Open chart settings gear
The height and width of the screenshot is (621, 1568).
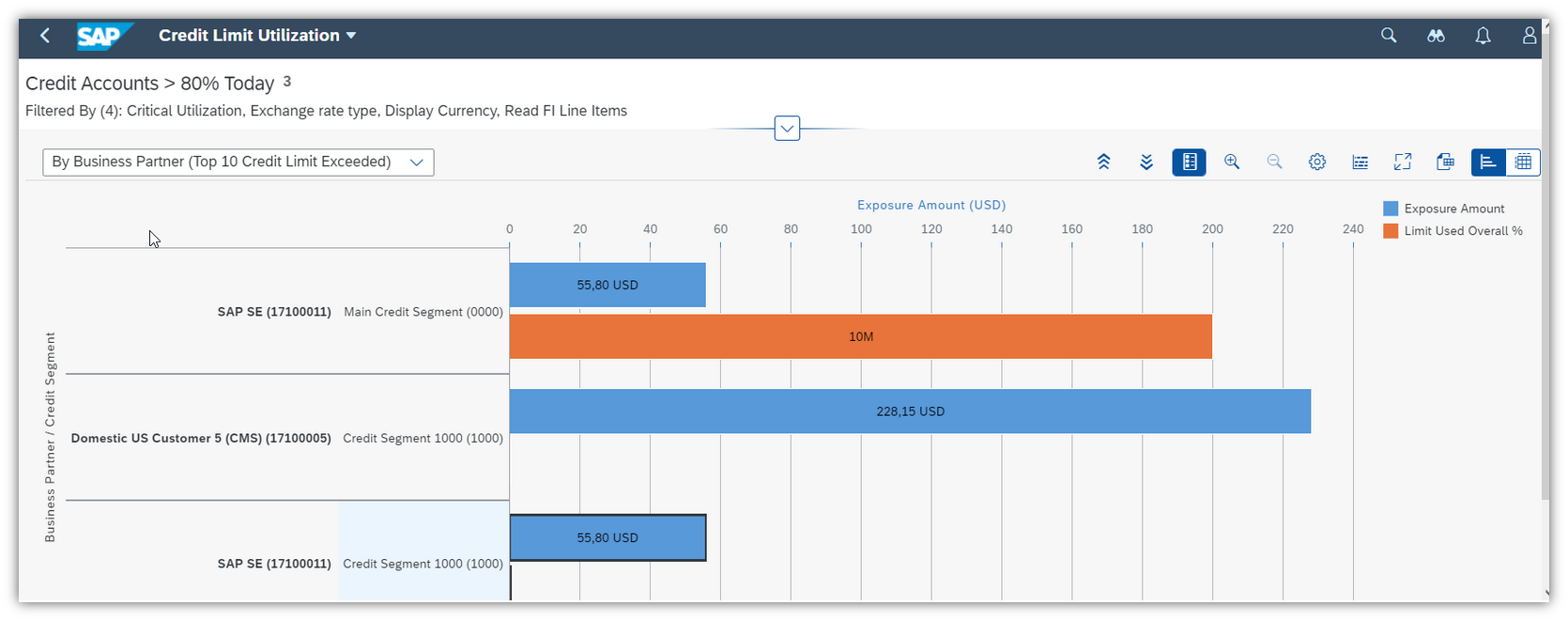1317,162
